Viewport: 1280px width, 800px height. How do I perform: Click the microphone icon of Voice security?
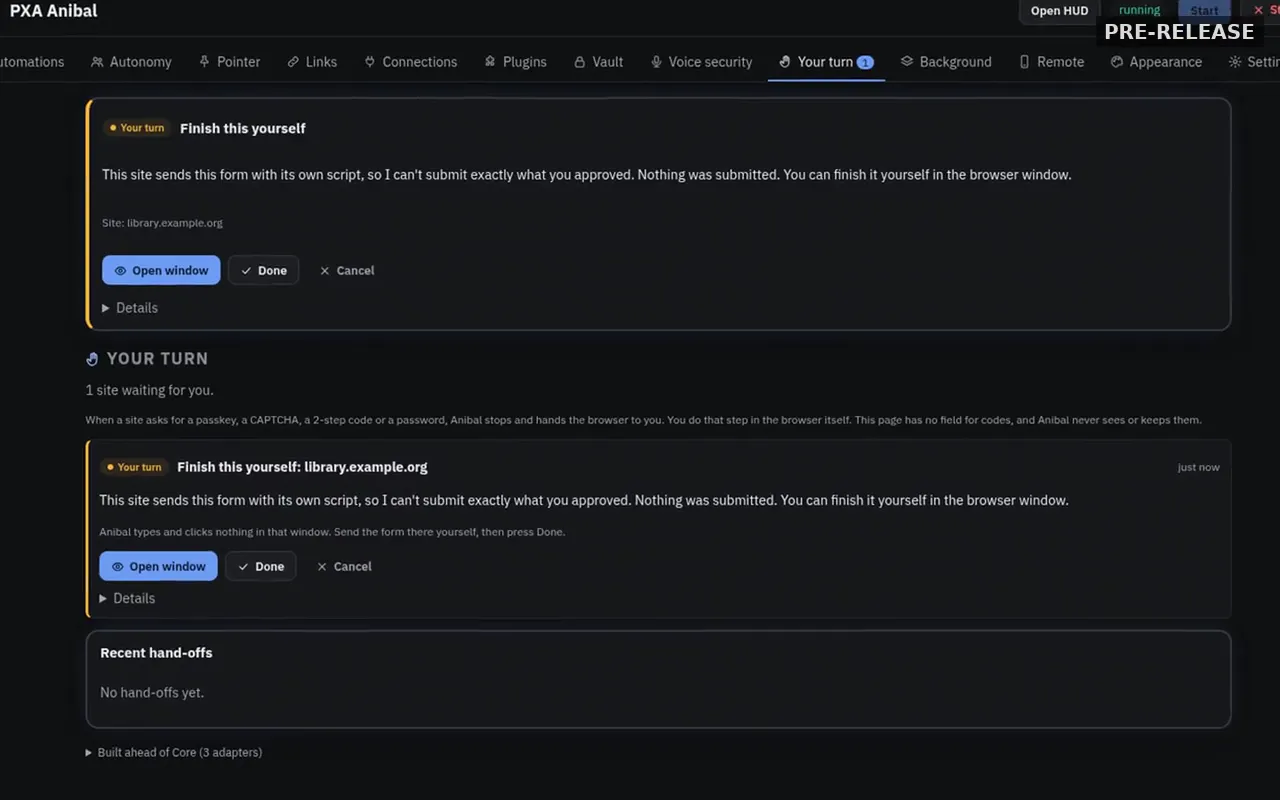pyautogui.click(x=656, y=62)
